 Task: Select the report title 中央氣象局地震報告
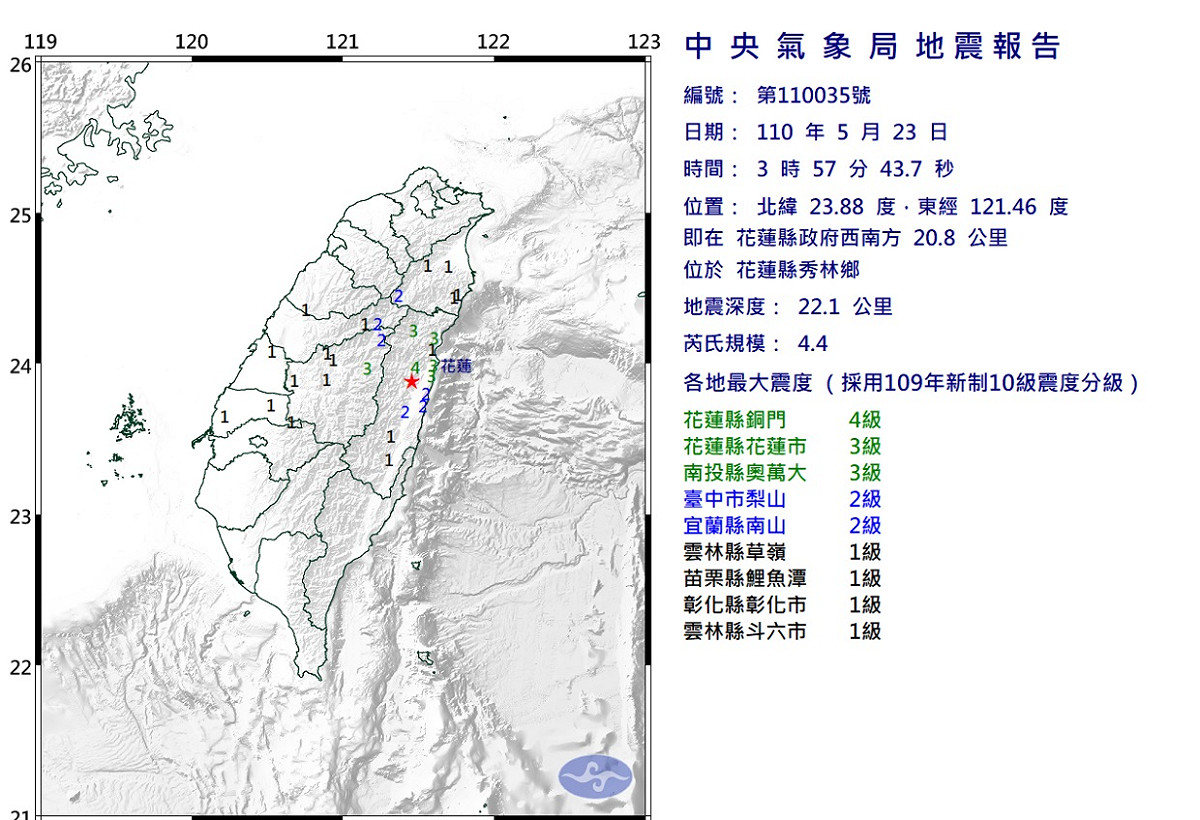[x=873, y=46]
